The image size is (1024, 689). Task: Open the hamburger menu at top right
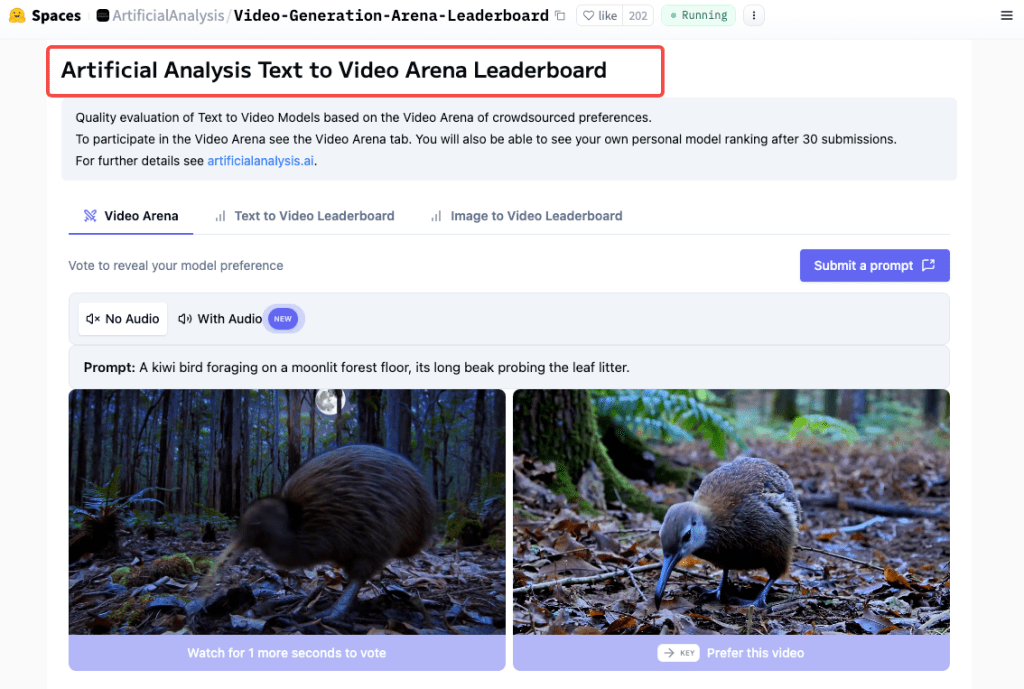[1006, 16]
